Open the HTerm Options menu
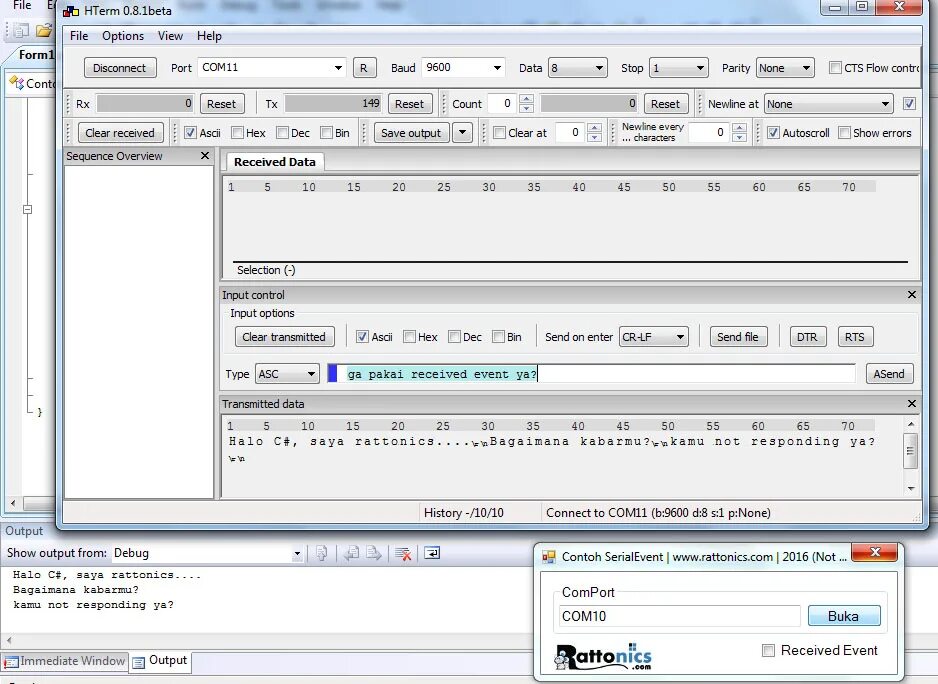The image size is (938, 684). tap(123, 36)
